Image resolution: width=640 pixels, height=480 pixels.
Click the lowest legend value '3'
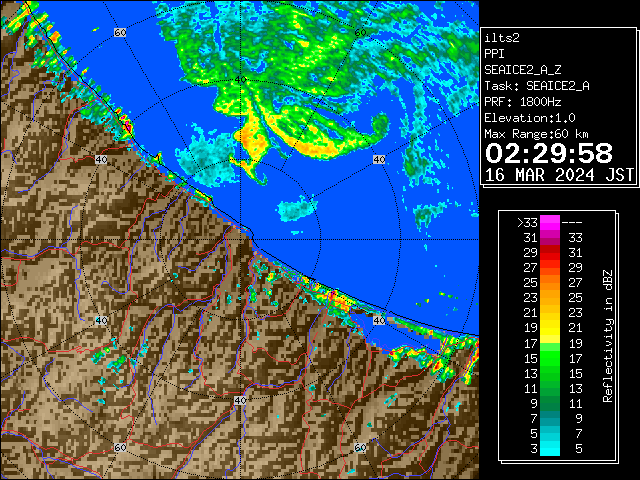[534, 449]
